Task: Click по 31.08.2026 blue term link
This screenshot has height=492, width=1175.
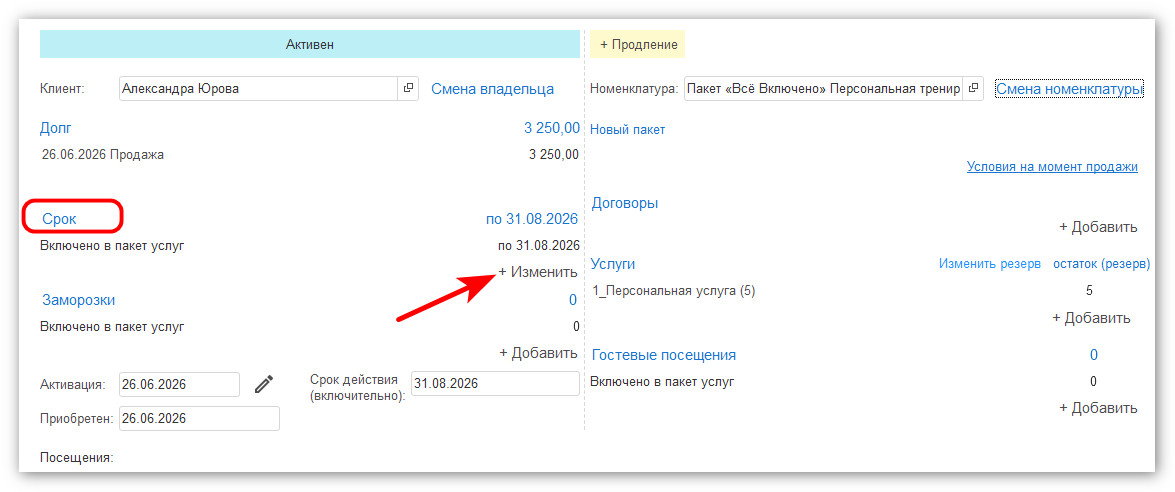Action: pyautogui.click(x=532, y=219)
